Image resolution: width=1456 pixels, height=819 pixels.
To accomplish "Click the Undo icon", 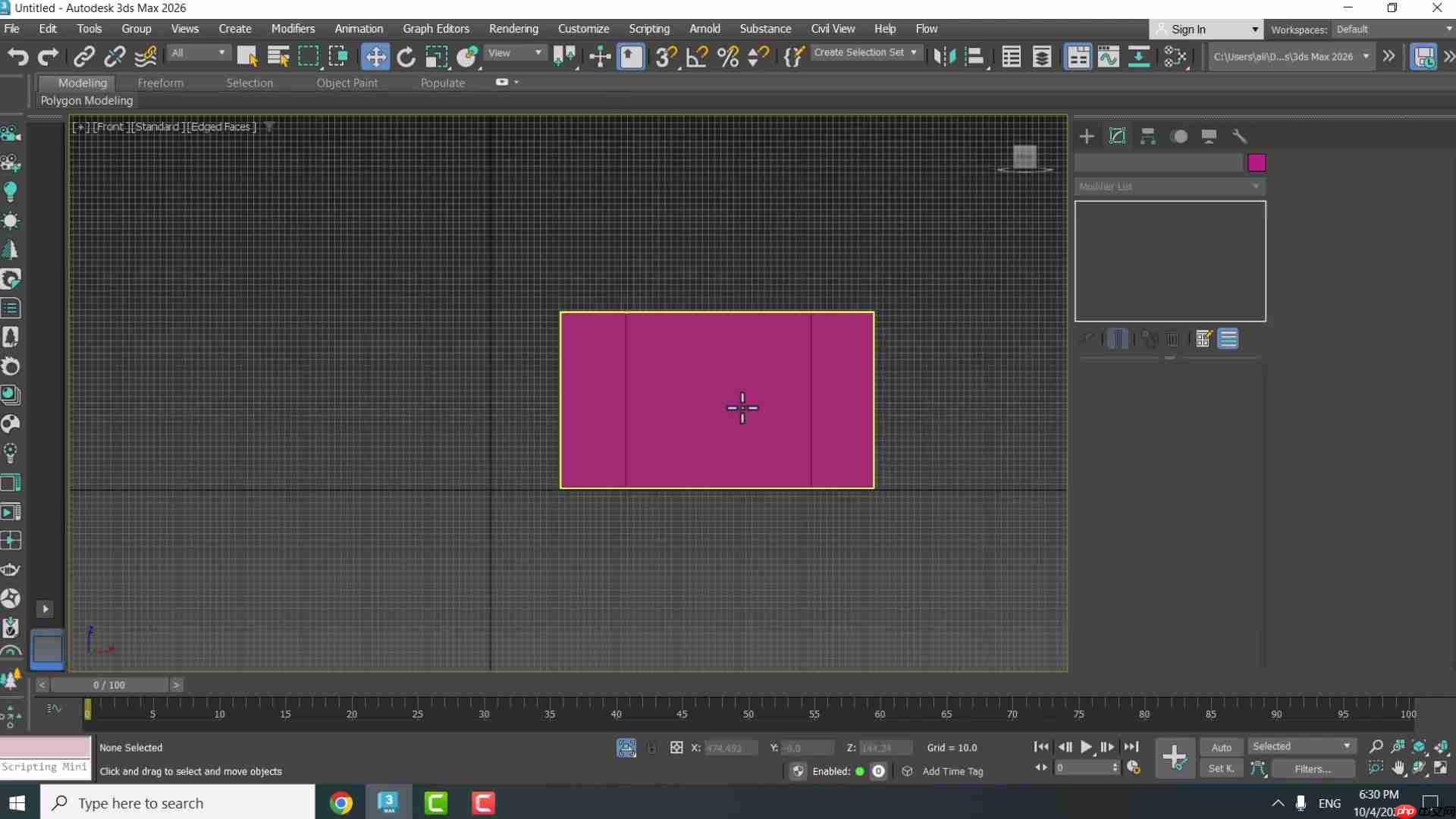I will [17, 57].
